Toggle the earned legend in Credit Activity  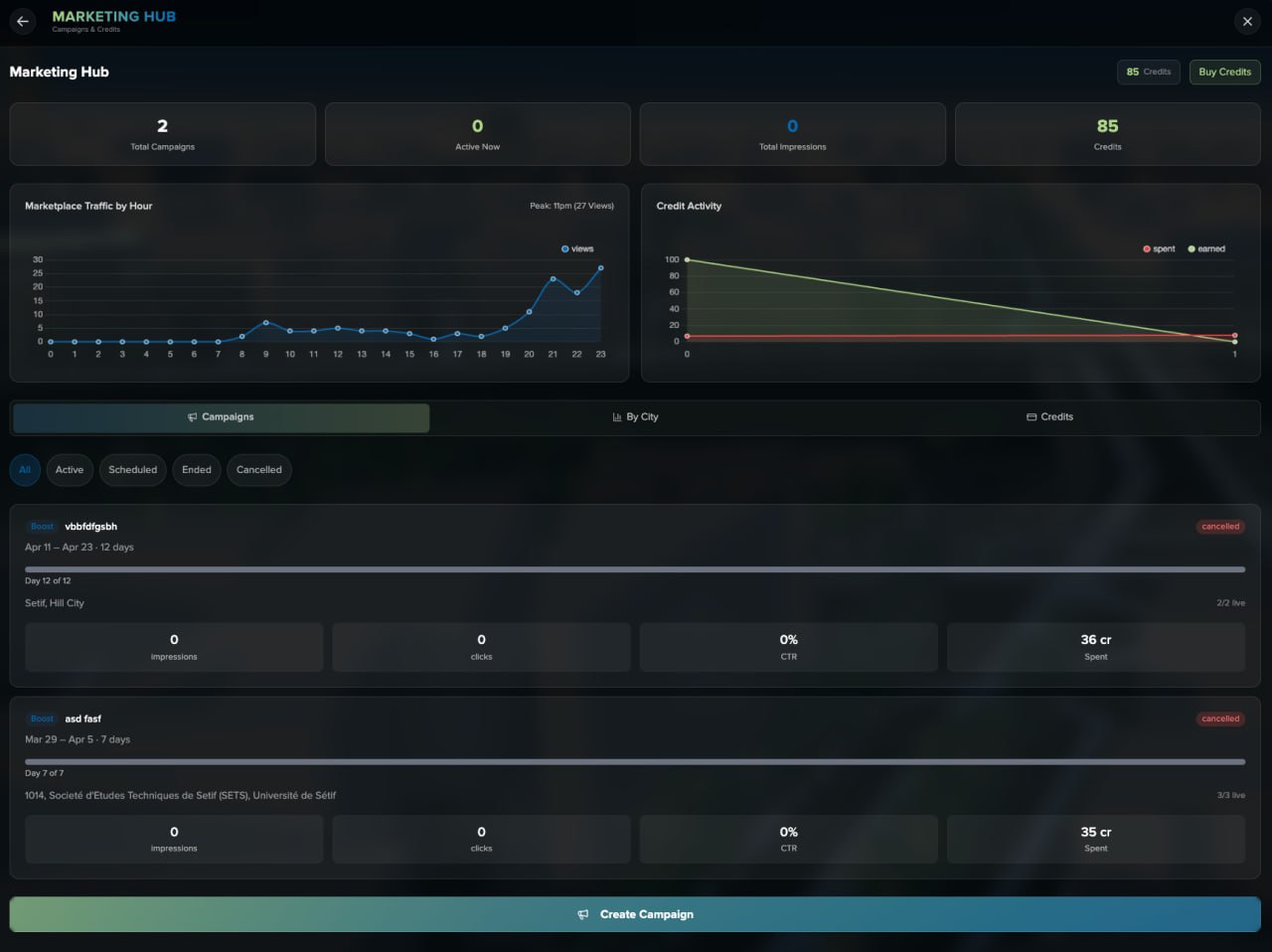1206,248
